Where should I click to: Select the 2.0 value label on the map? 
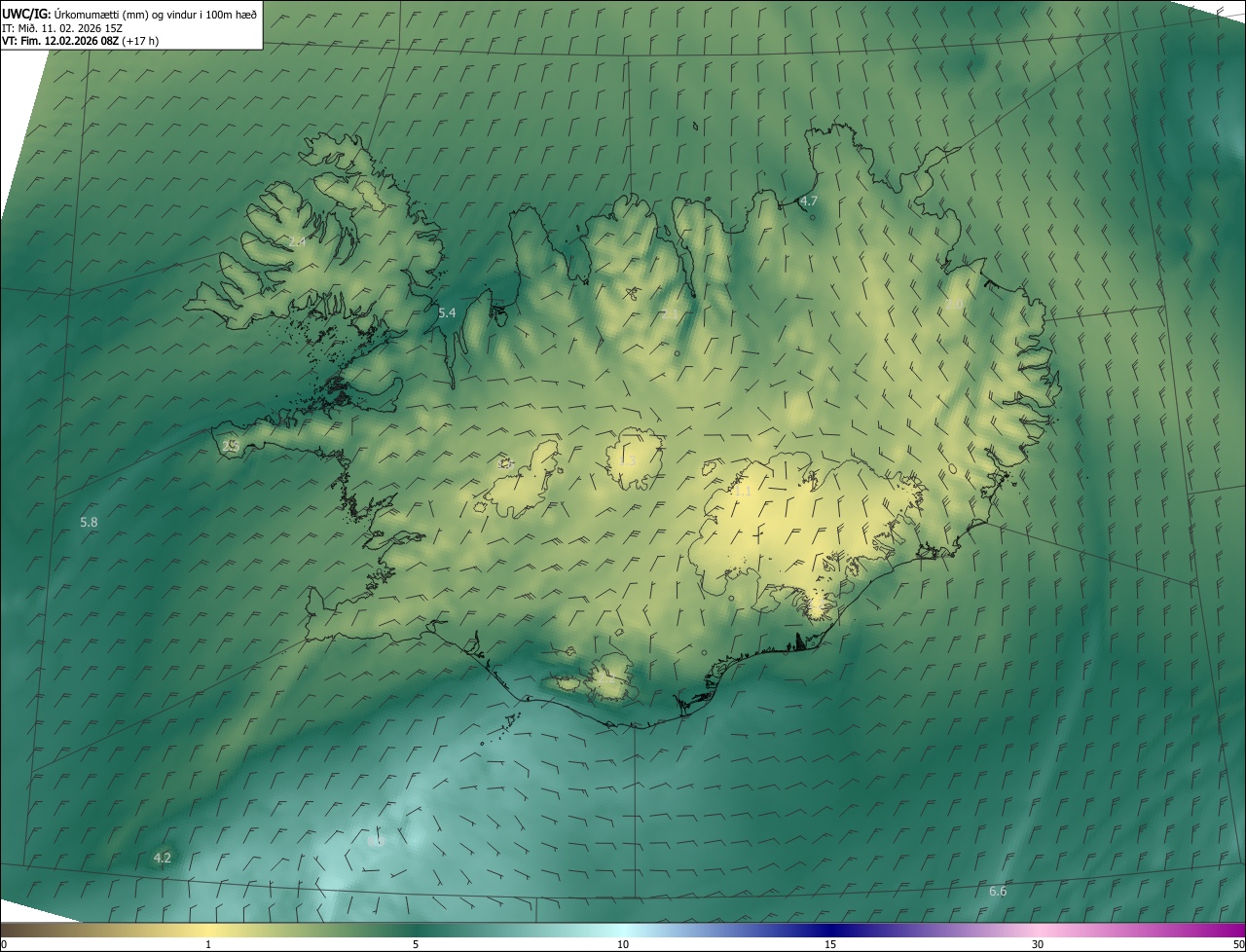pyautogui.click(x=954, y=305)
